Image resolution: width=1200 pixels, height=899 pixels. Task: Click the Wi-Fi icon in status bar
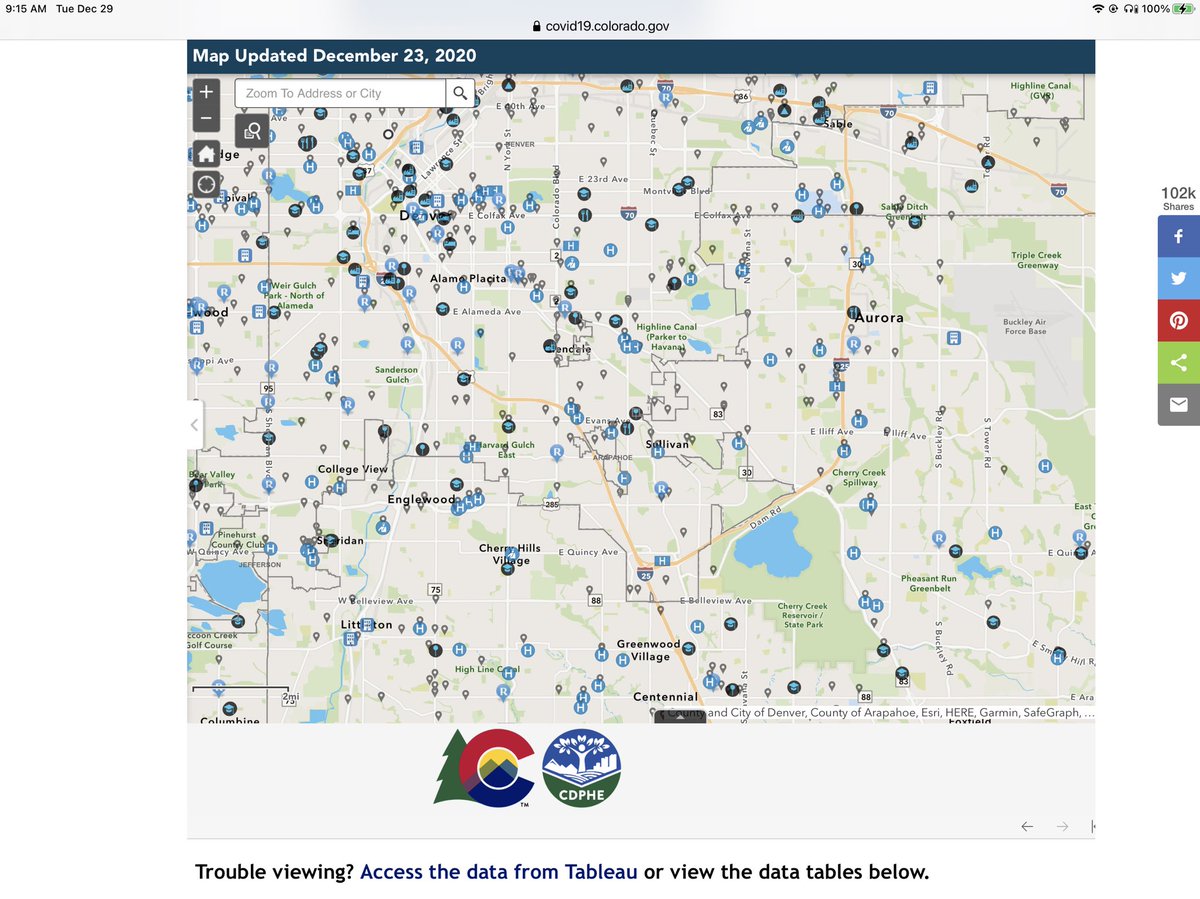pos(1099,8)
